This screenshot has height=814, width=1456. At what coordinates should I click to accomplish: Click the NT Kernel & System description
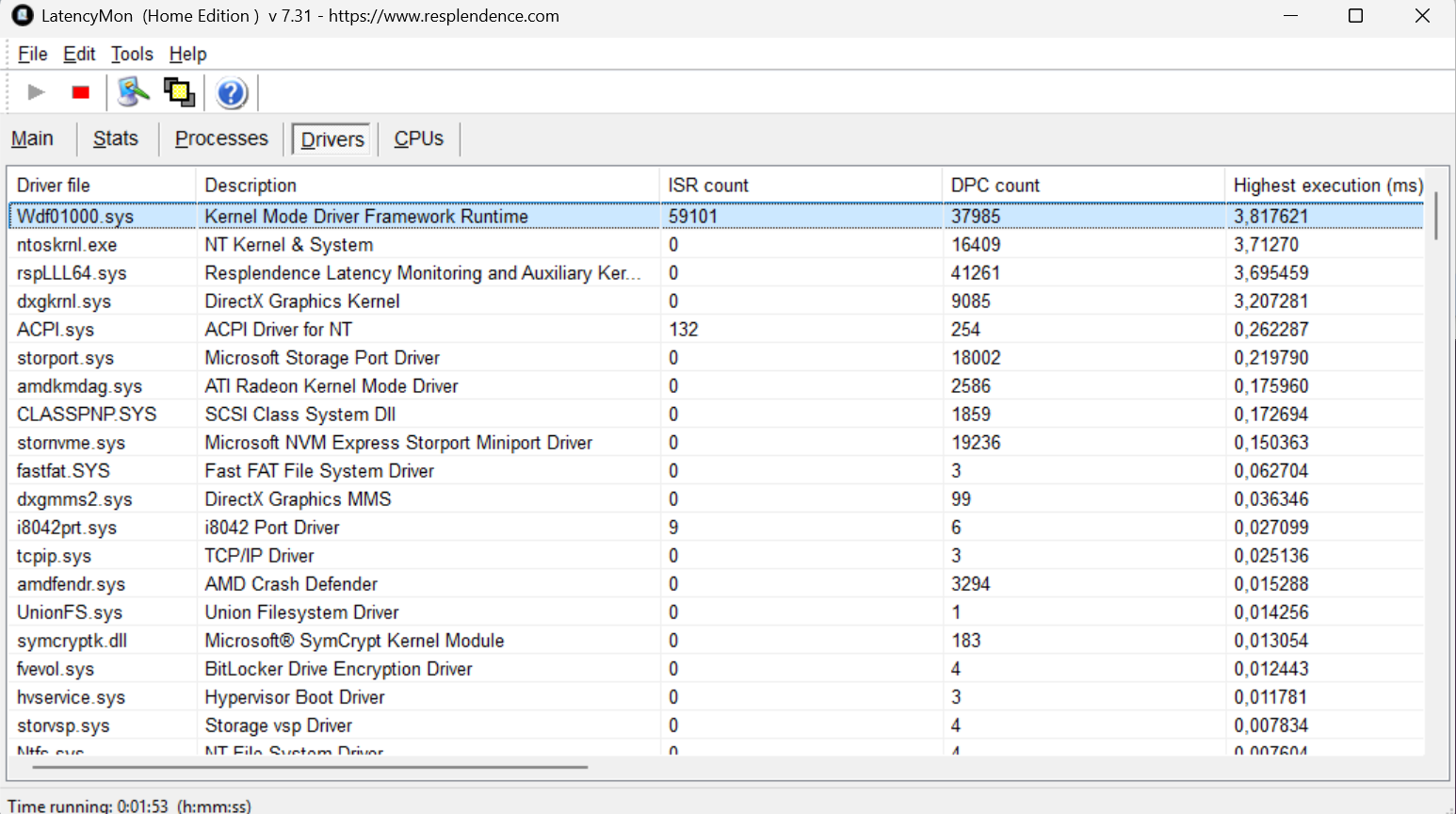[x=289, y=245]
